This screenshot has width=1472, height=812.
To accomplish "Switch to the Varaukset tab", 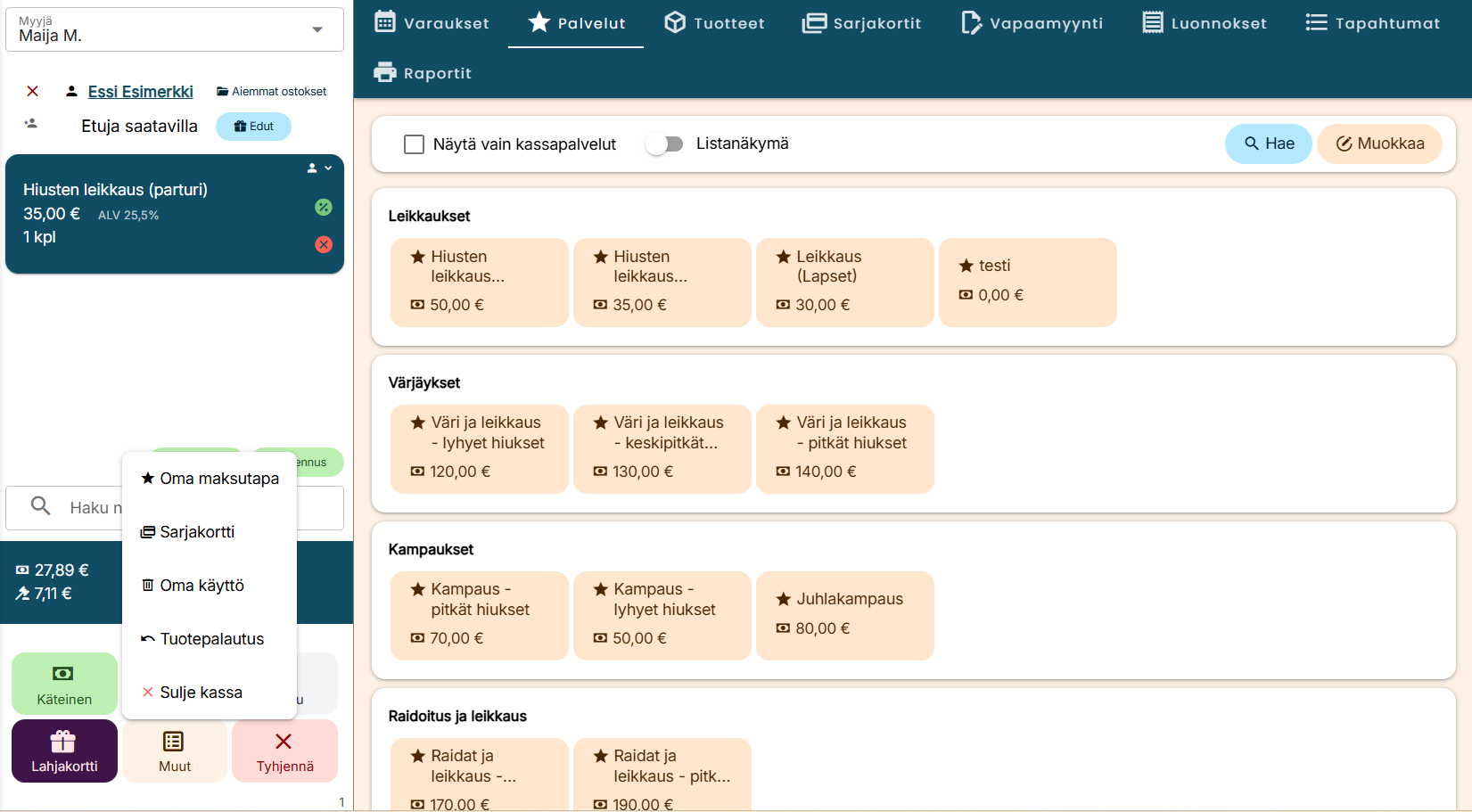I will [x=432, y=23].
